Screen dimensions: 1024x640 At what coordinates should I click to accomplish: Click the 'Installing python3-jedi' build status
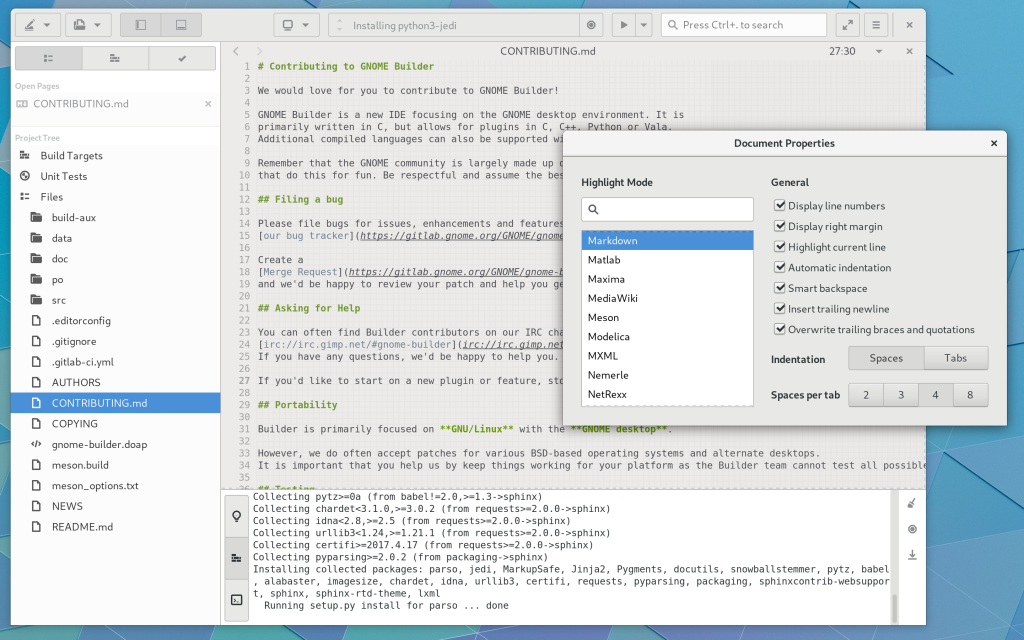[x=454, y=25]
